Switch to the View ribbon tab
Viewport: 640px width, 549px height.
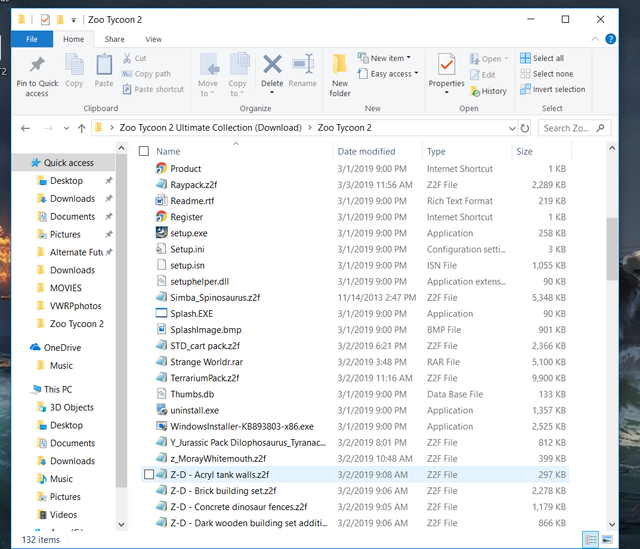pyautogui.click(x=153, y=39)
